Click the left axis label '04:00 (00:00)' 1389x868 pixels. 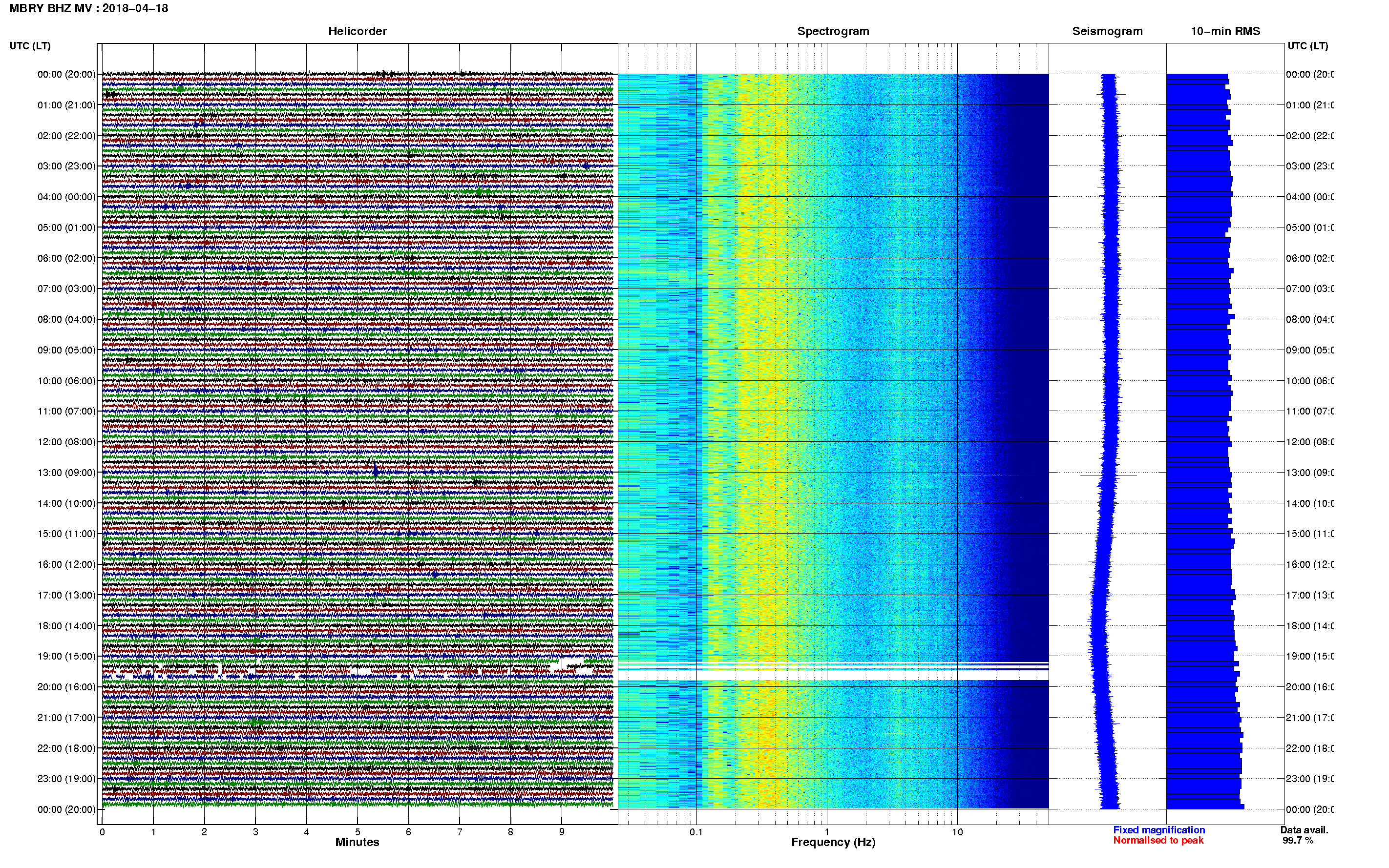(66, 197)
